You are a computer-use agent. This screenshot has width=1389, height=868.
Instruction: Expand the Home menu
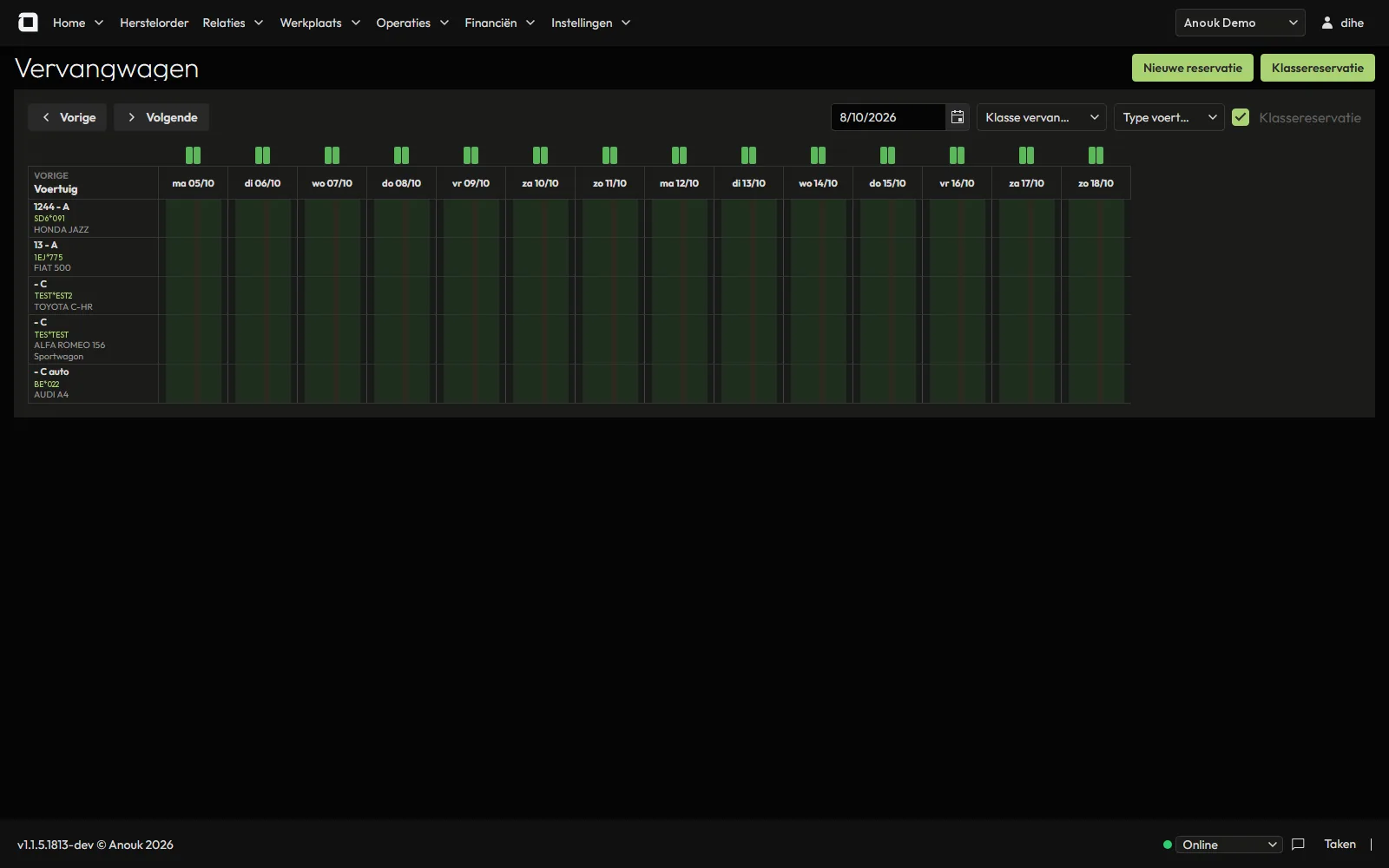pyautogui.click(x=78, y=23)
